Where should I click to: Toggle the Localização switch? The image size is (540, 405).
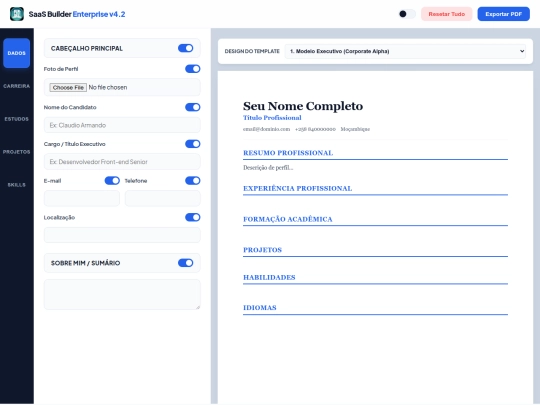193,217
